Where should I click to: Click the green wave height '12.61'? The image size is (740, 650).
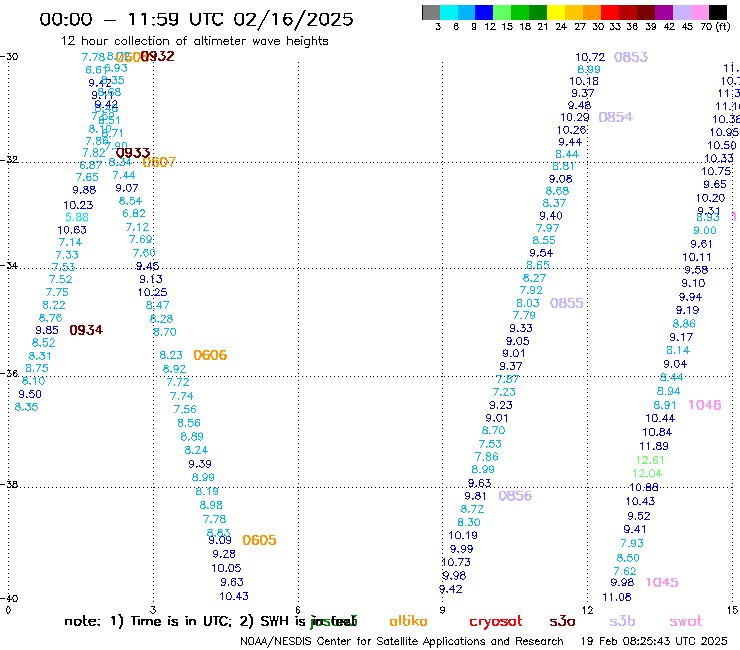[650, 460]
